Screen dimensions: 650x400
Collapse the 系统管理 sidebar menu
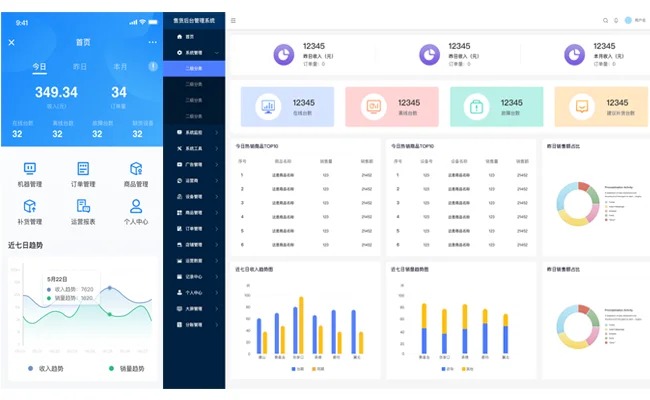point(193,53)
